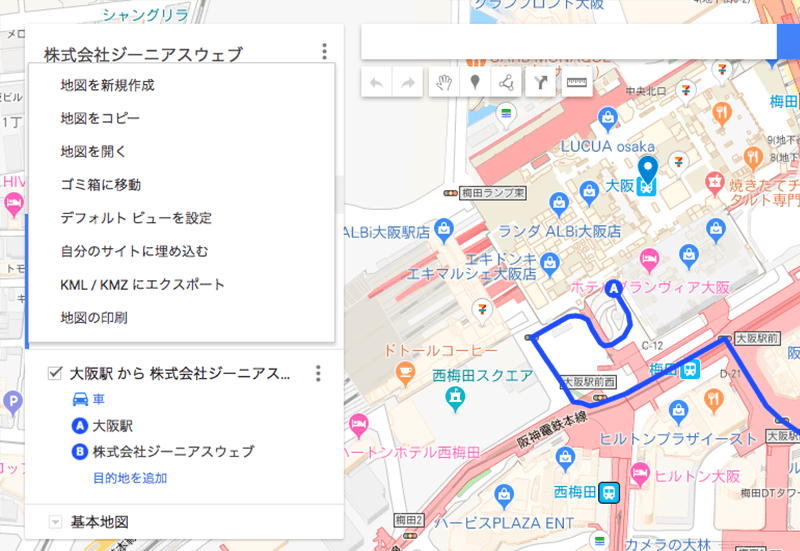This screenshot has height=551, width=800.
Task: Click the ハービスPLAZA ENT map label
Action: (x=504, y=523)
